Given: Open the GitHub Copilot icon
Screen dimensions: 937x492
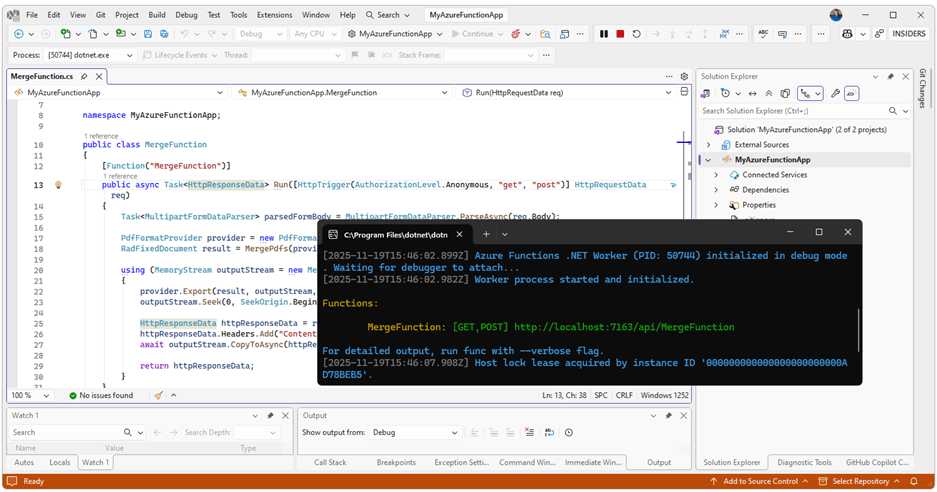Looking at the screenshot, I should point(847,34).
